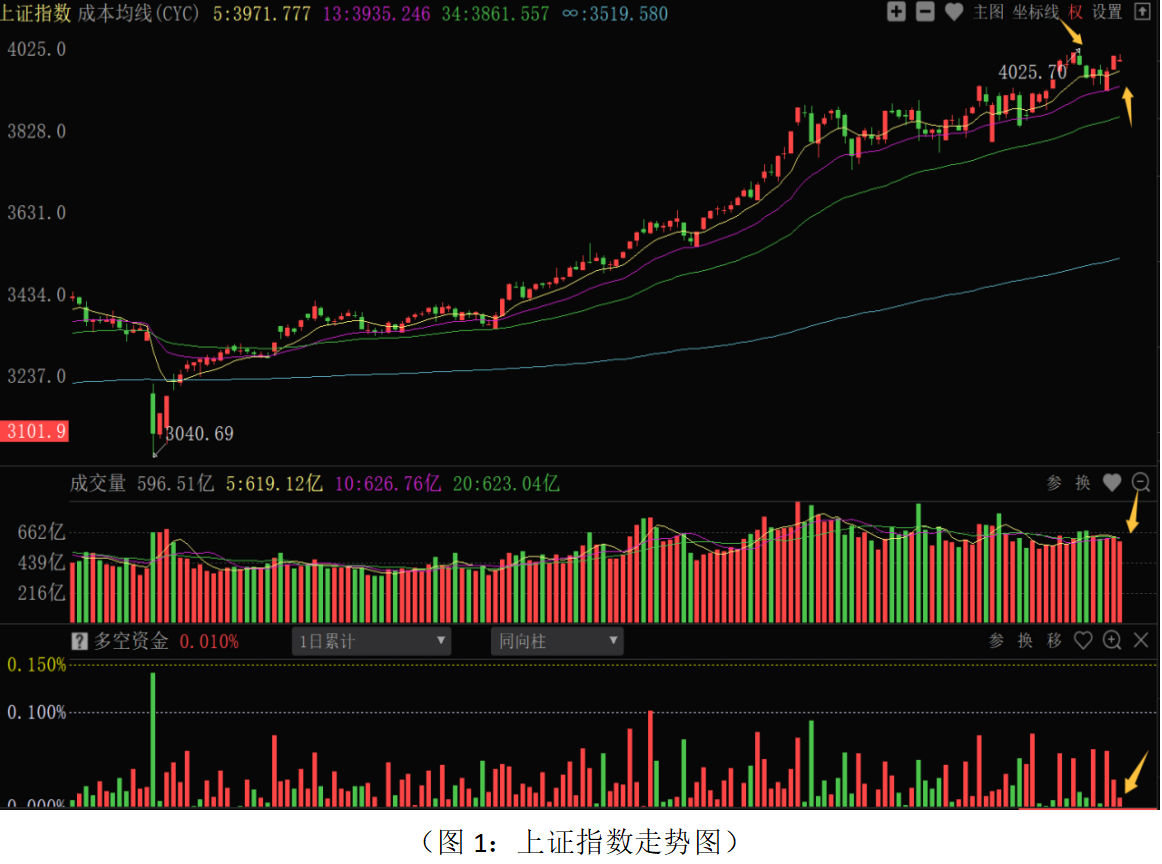Favorite the main chart with the heart icon
1162x864 pixels.
pos(954,12)
